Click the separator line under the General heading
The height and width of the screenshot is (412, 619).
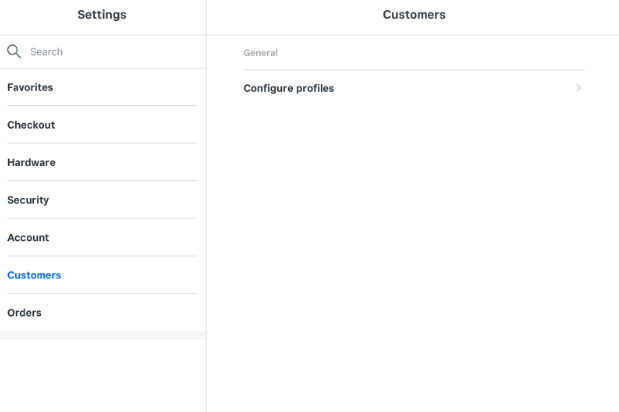point(414,70)
